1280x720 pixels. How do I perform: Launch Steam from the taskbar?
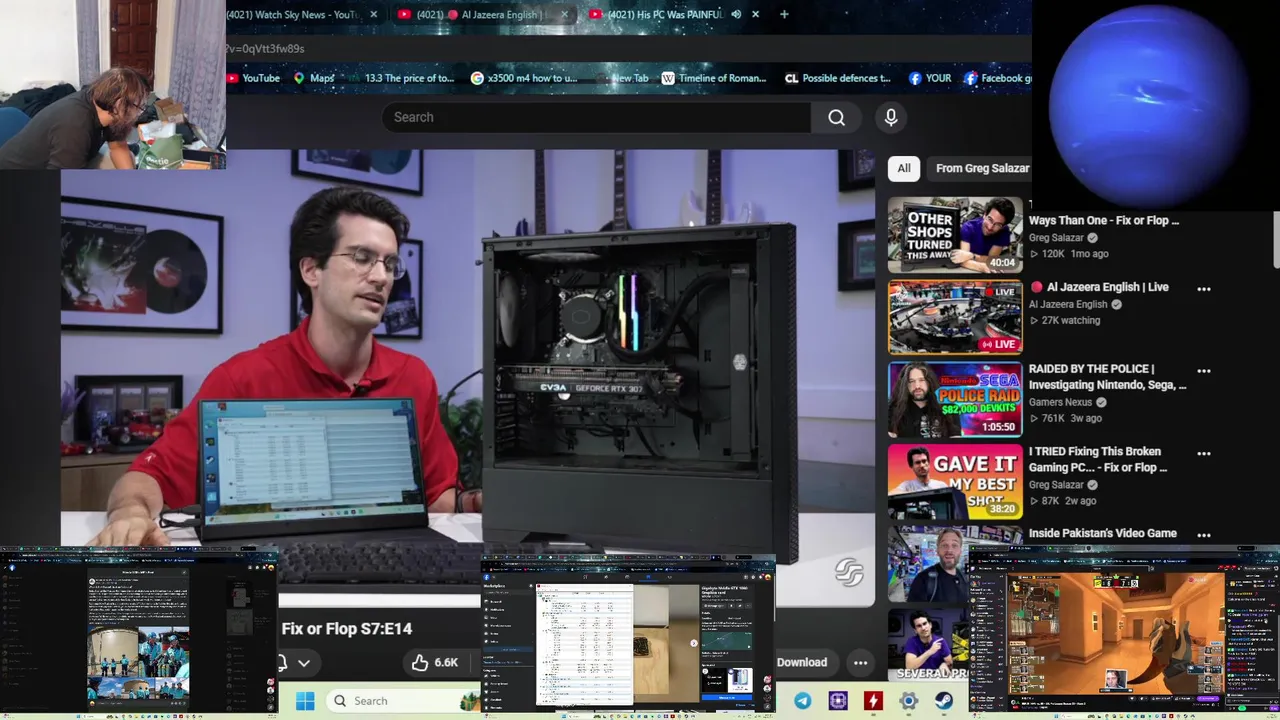tap(944, 701)
